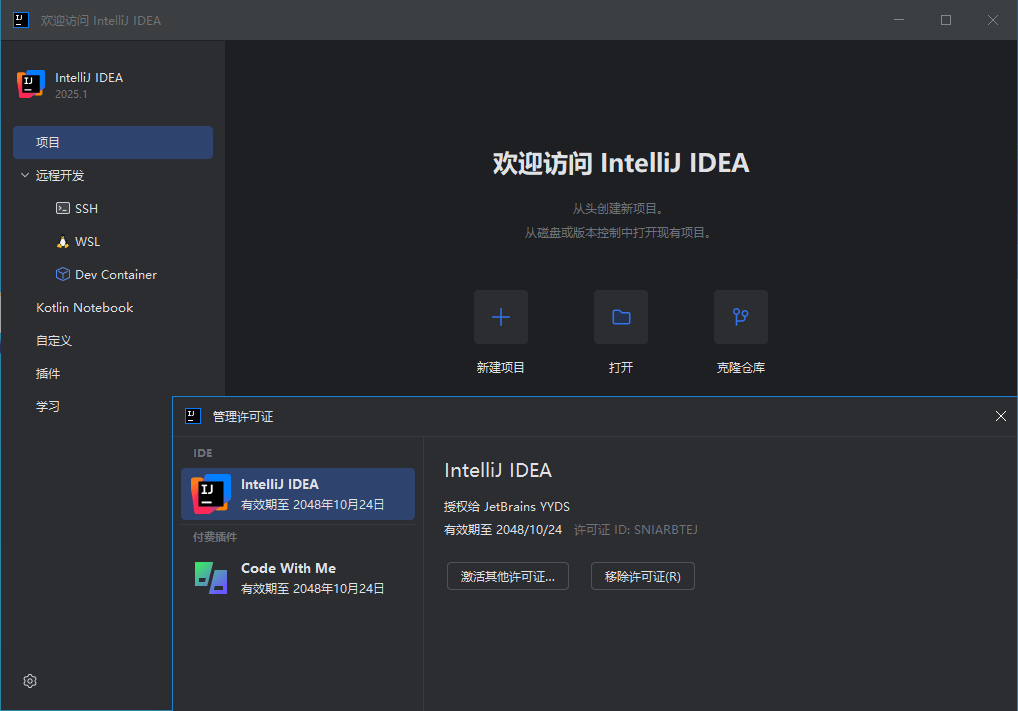Open the 远程开发 item
This screenshot has height=711, width=1018.
(60, 175)
